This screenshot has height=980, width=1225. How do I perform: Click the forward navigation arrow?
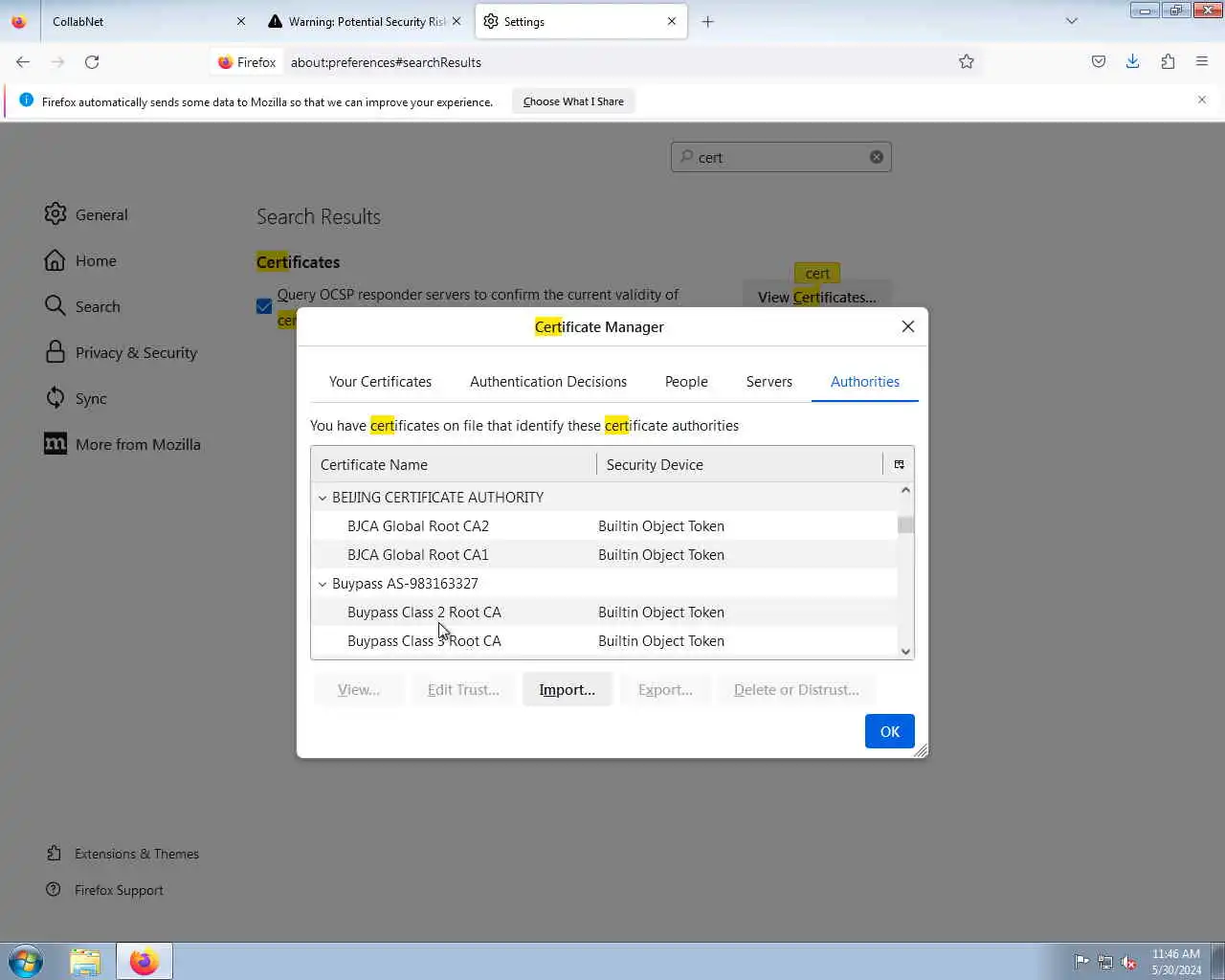57,62
